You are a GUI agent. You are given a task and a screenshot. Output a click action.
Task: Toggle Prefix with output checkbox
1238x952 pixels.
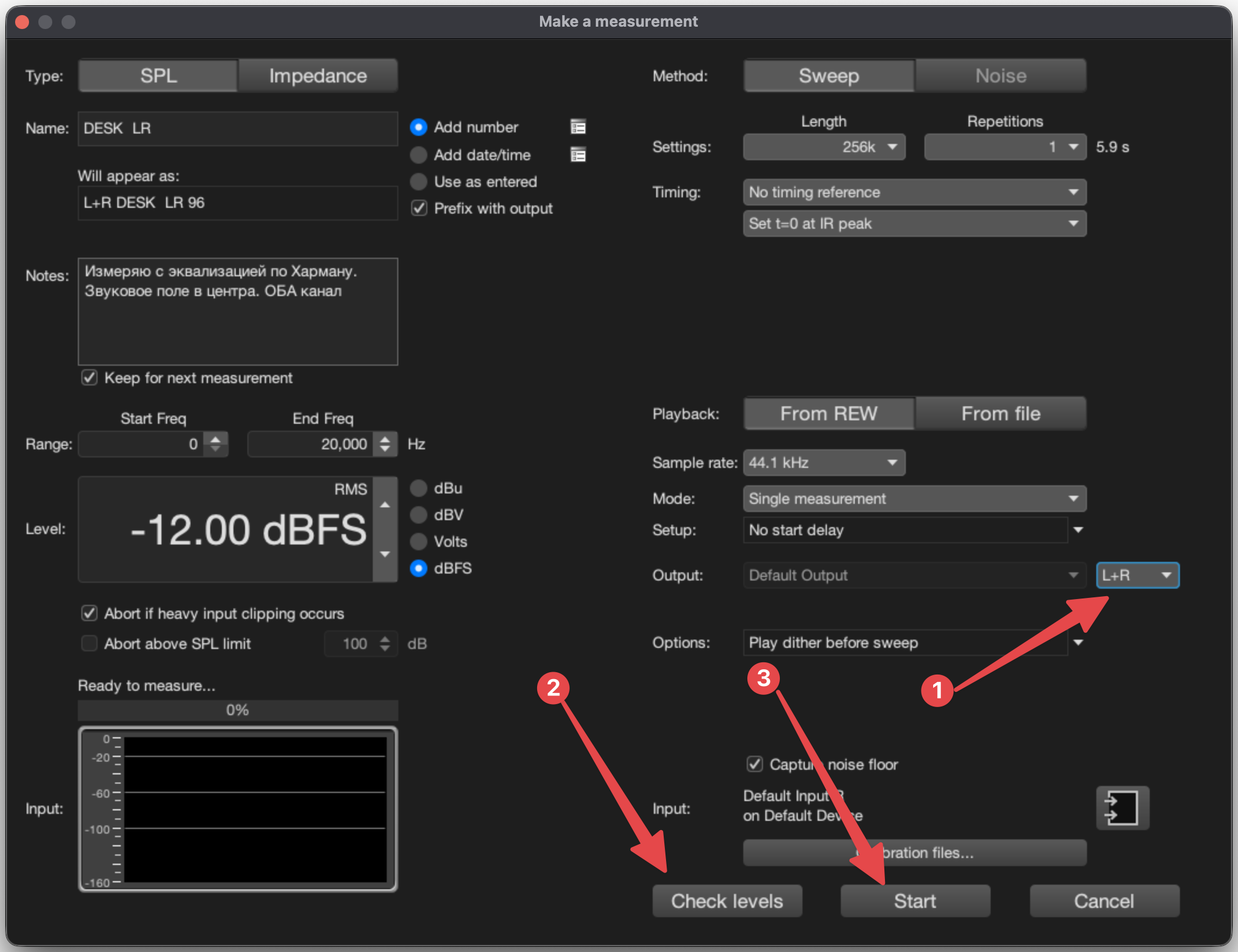click(x=419, y=208)
